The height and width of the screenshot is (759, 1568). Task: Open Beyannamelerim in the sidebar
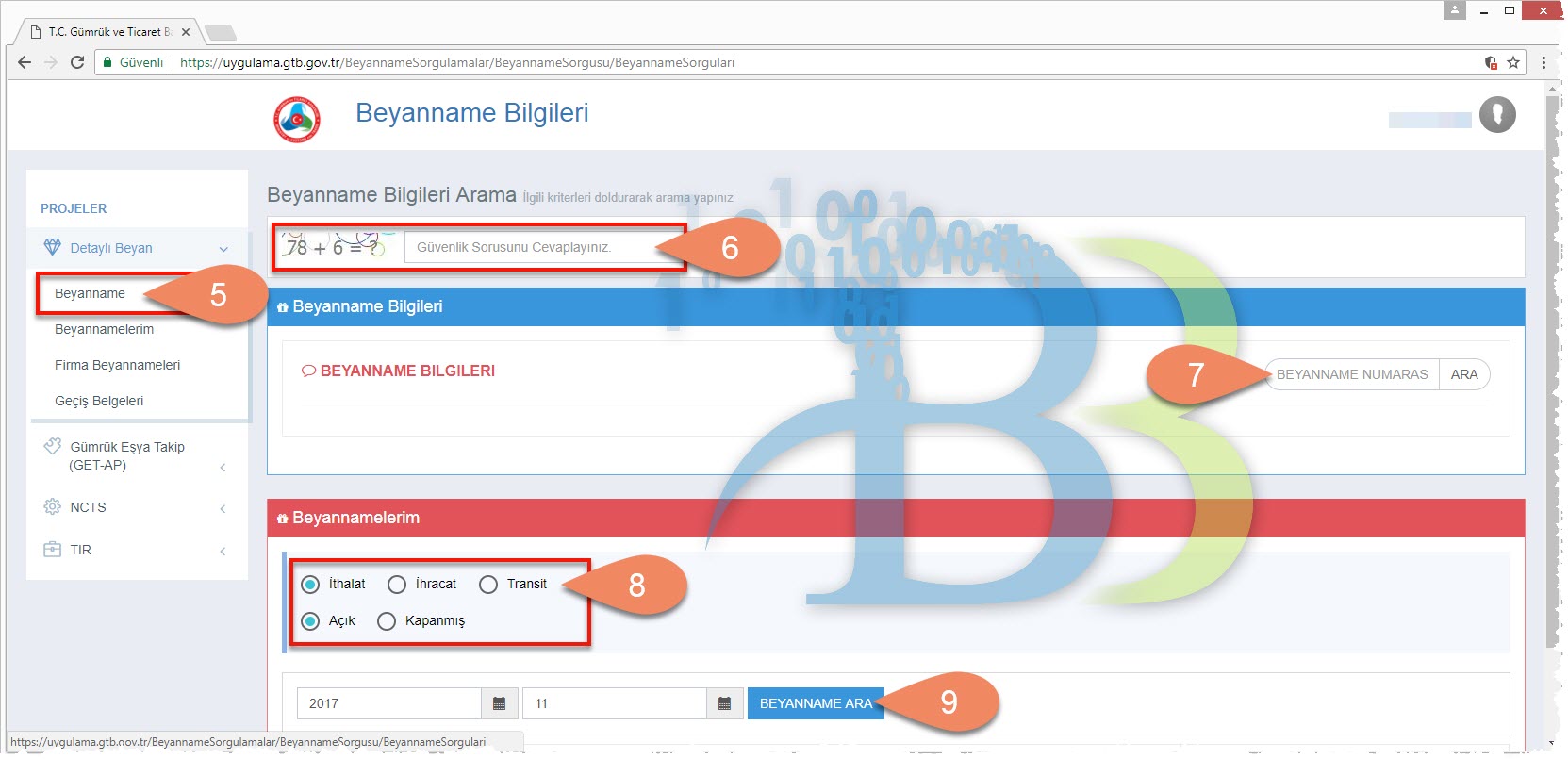point(104,329)
